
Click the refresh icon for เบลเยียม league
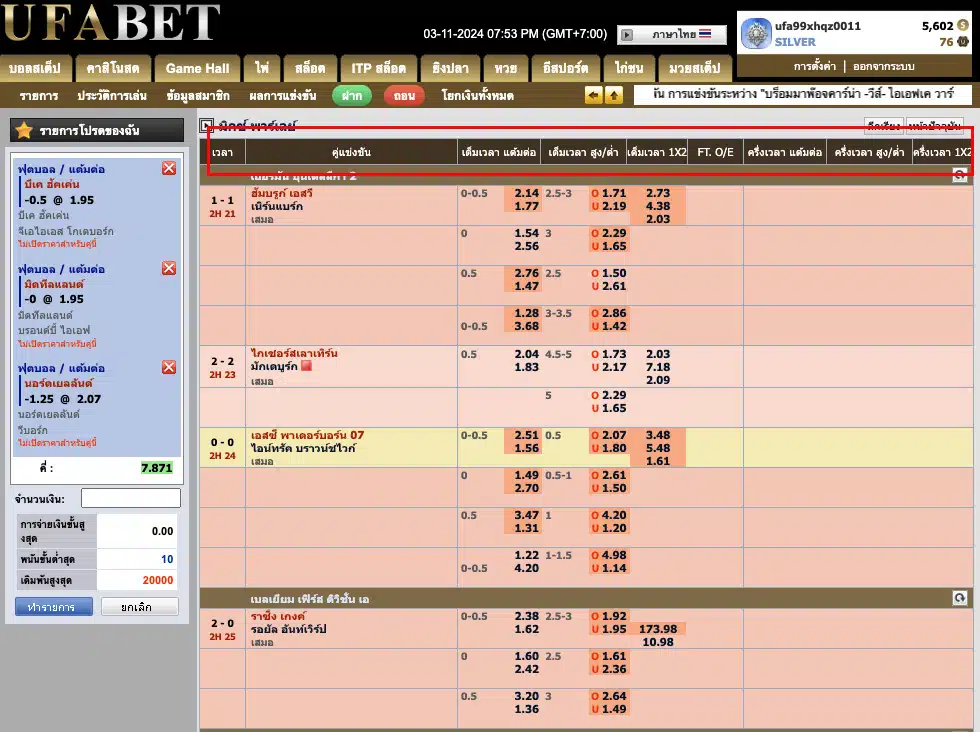(959, 598)
